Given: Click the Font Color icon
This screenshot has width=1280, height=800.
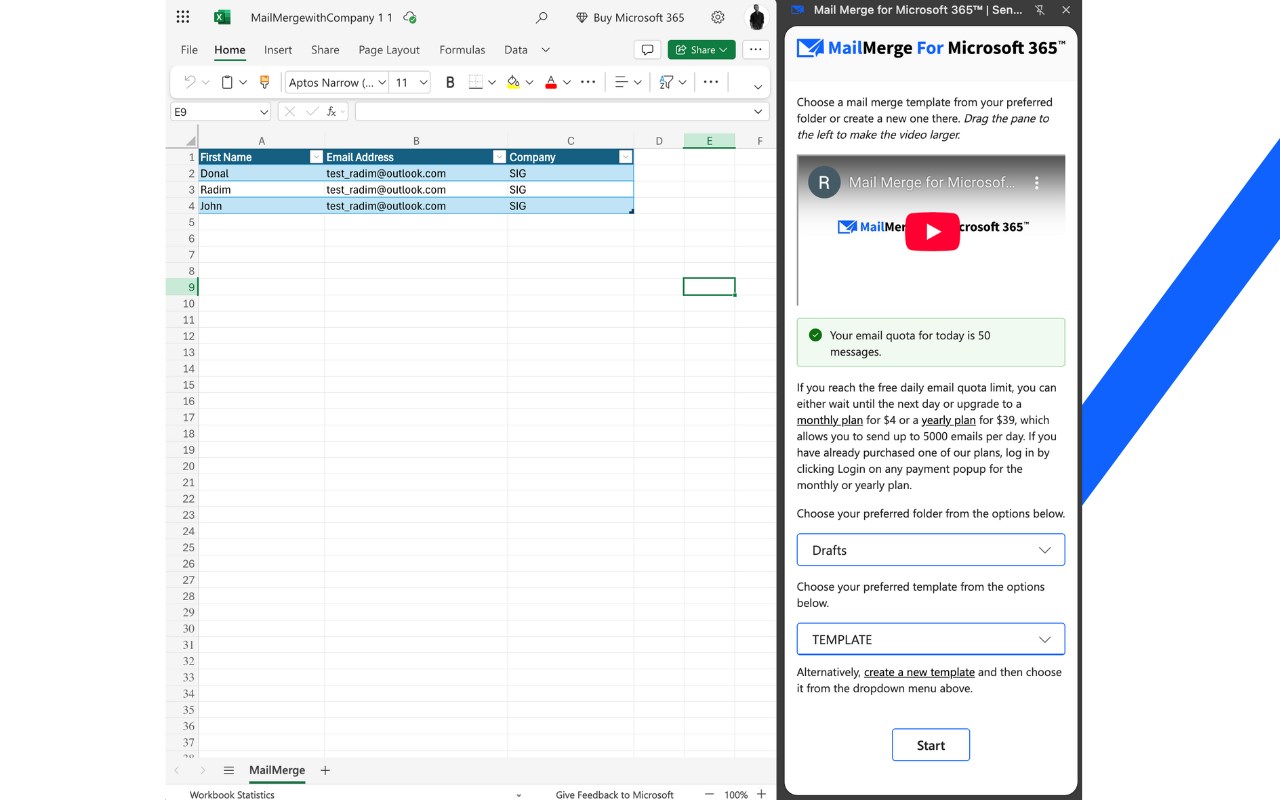Looking at the screenshot, I should (x=551, y=81).
